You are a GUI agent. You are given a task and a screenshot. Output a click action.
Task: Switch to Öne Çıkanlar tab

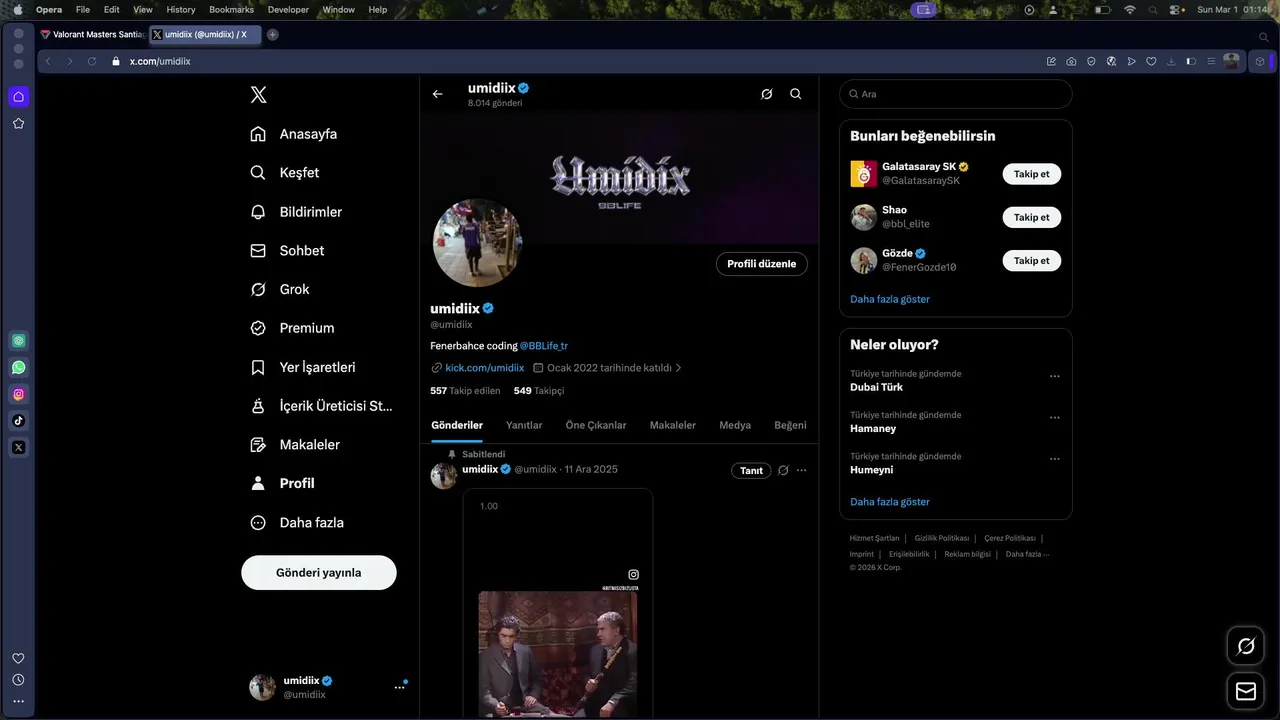[x=596, y=425]
